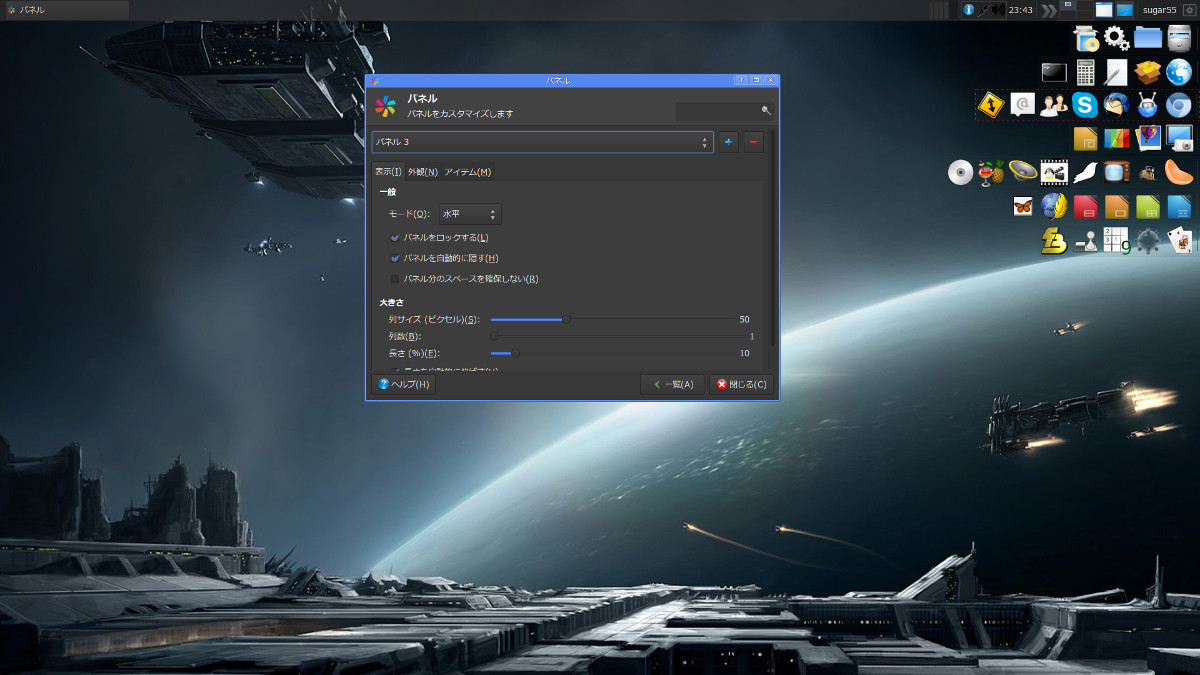Open the Sudoku game icon
Viewport: 1200px width, 675px height.
(1117, 240)
